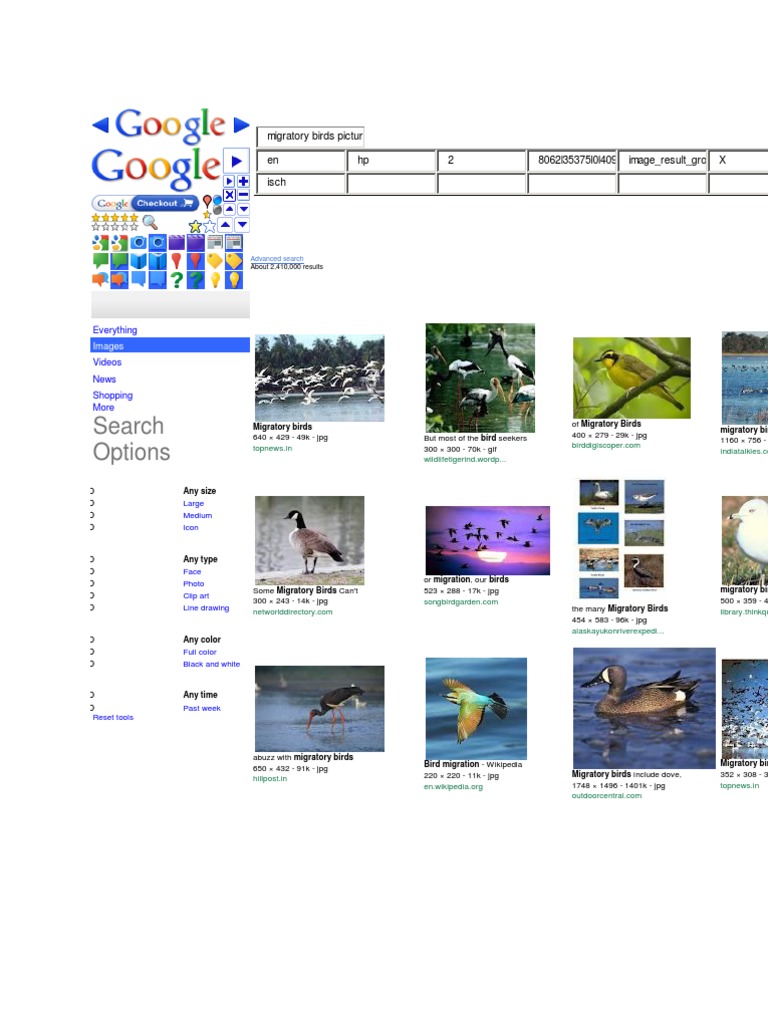The image size is (768, 1024).
Task: Filter by Face image type
Action: 192,571
